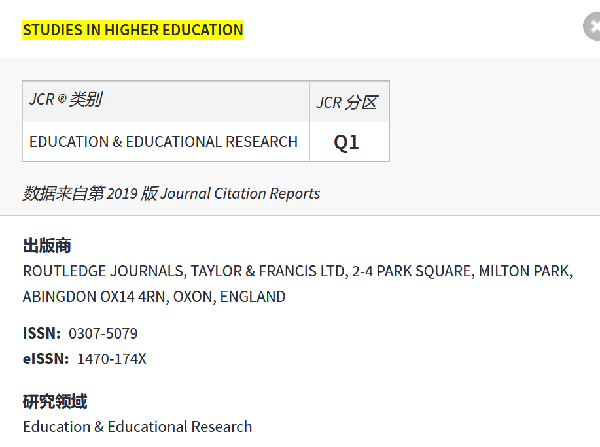Click the Education & Educational Research research area

coord(137,427)
